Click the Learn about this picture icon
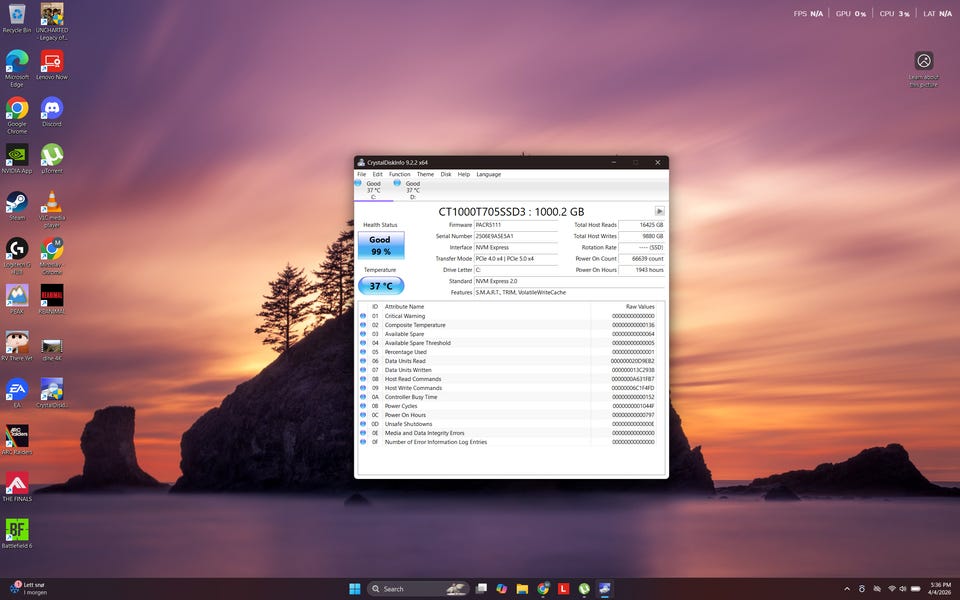 point(924,61)
